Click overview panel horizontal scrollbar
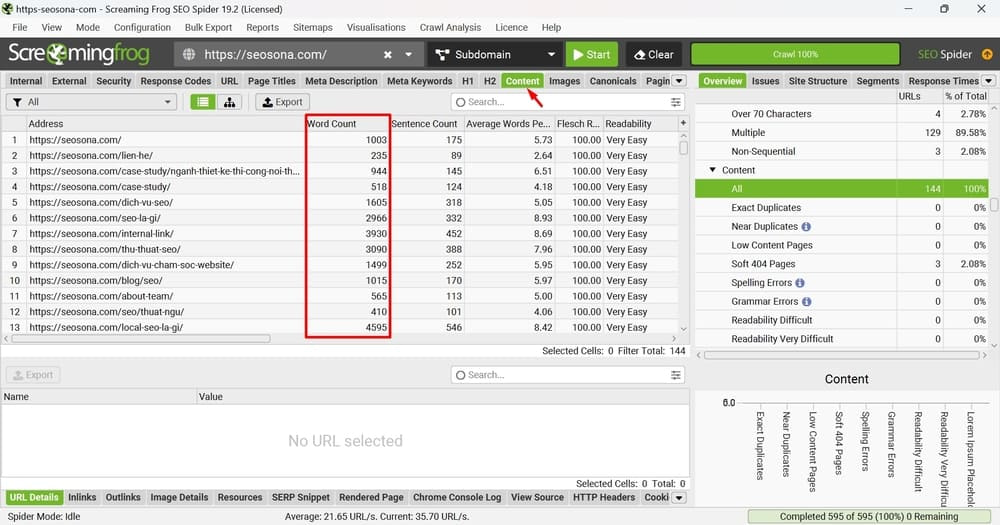 click(x=842, y=355)
